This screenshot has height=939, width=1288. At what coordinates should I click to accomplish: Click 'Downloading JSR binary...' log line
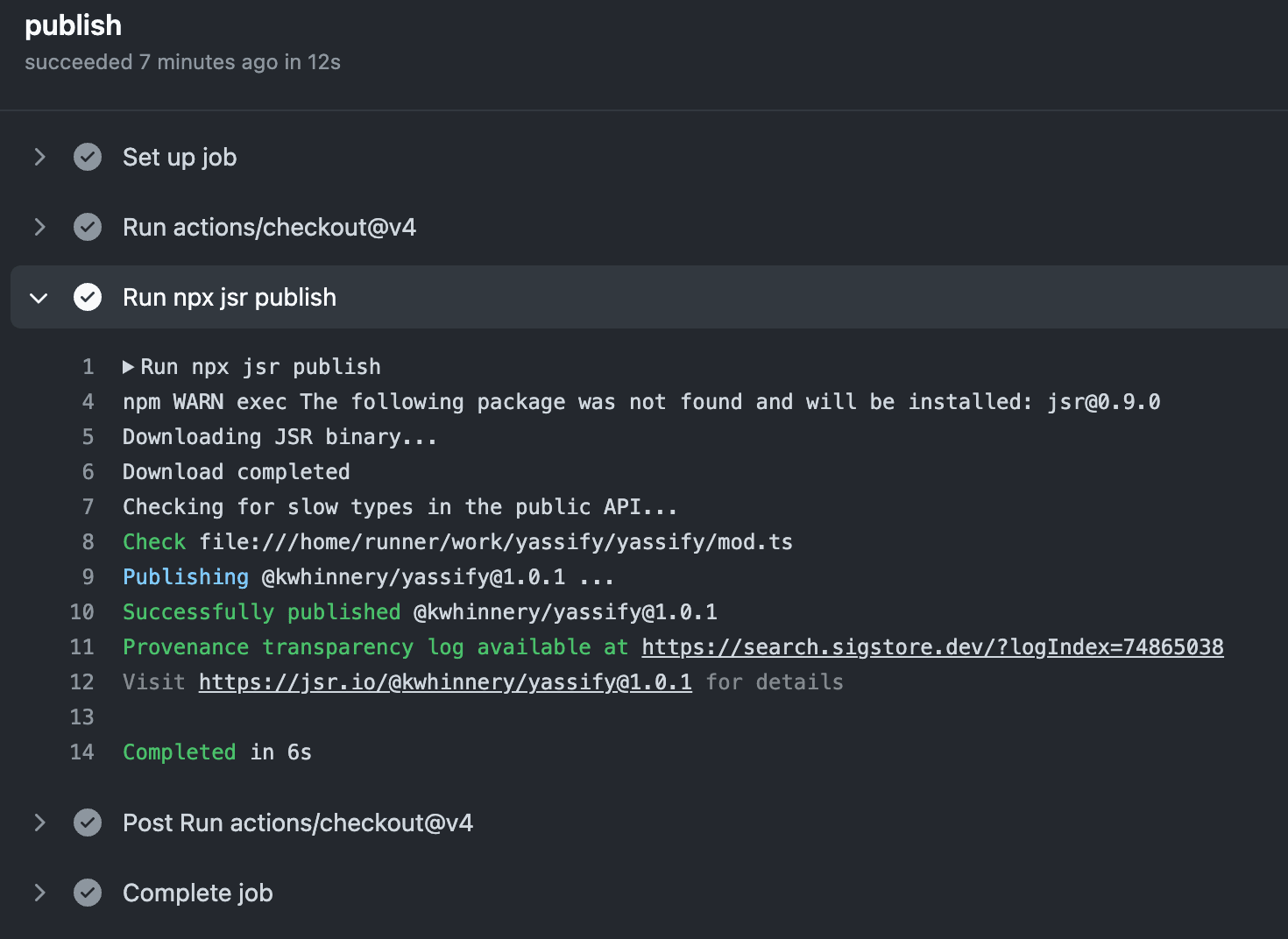click(280, 437)
